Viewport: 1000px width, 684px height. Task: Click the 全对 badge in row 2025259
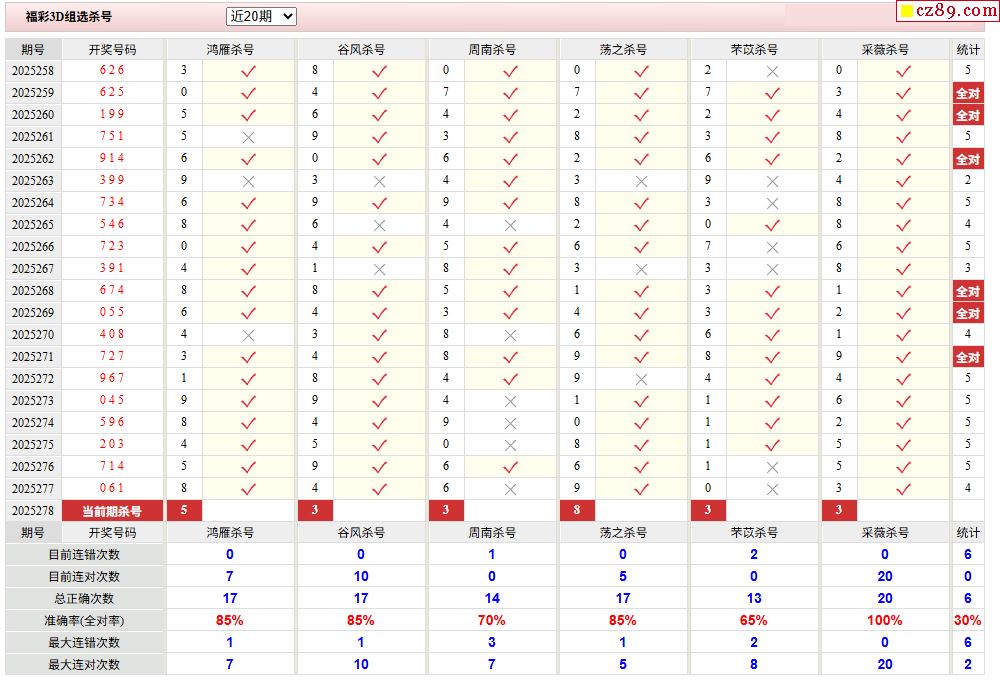[x=967, y=93]
